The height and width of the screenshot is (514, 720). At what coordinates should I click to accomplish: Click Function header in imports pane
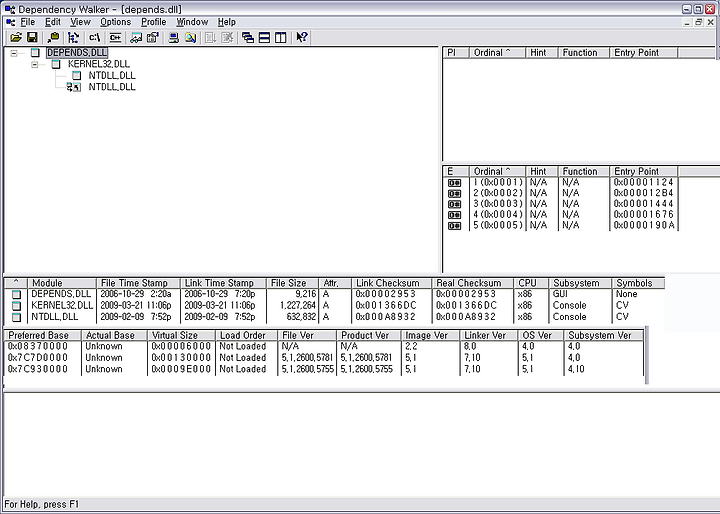tap(584, 53)
